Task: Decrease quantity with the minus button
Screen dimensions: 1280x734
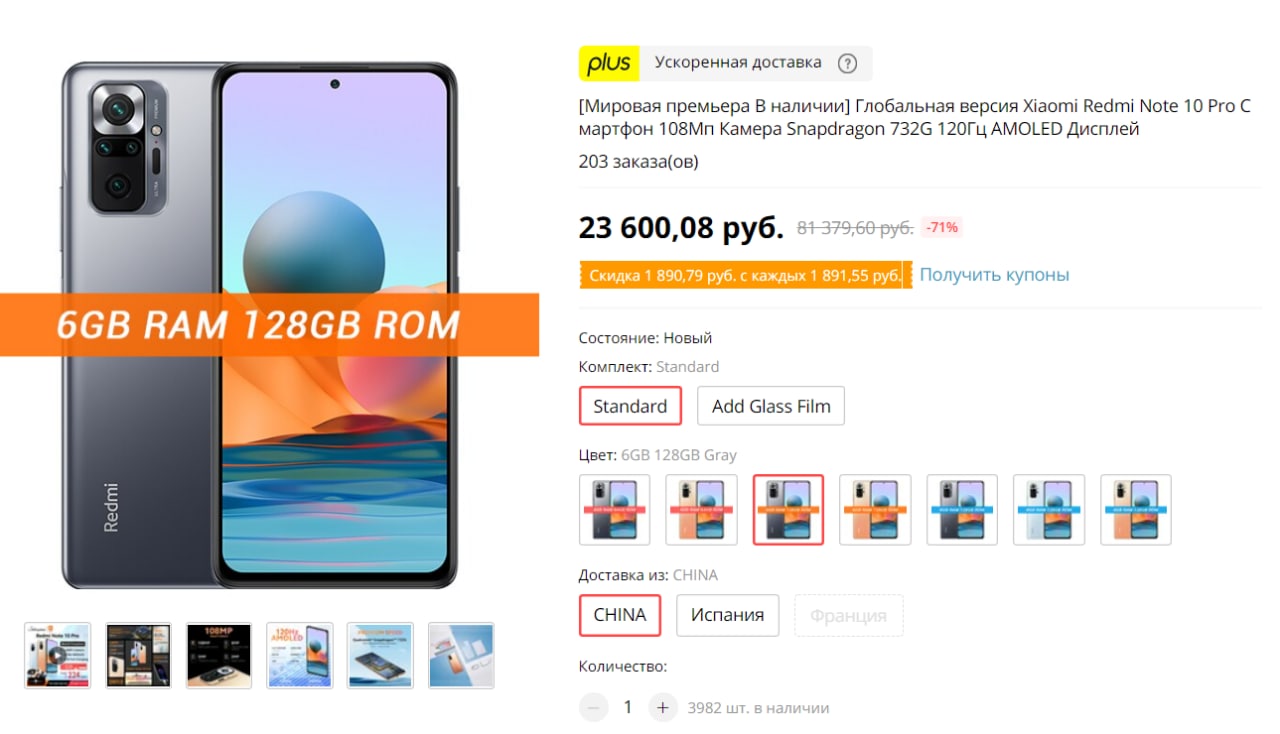Action: [593, 707]
